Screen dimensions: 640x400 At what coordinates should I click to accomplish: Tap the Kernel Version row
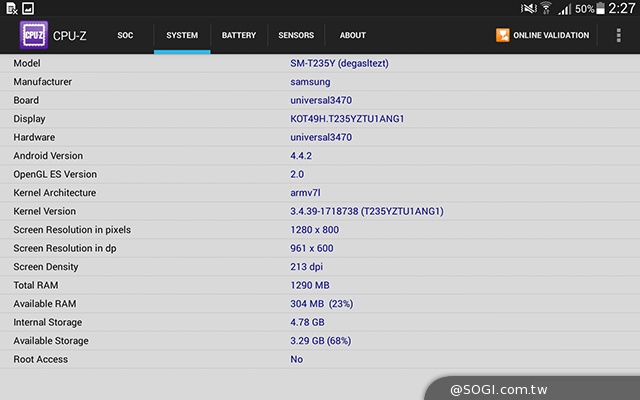click(320, 211)
